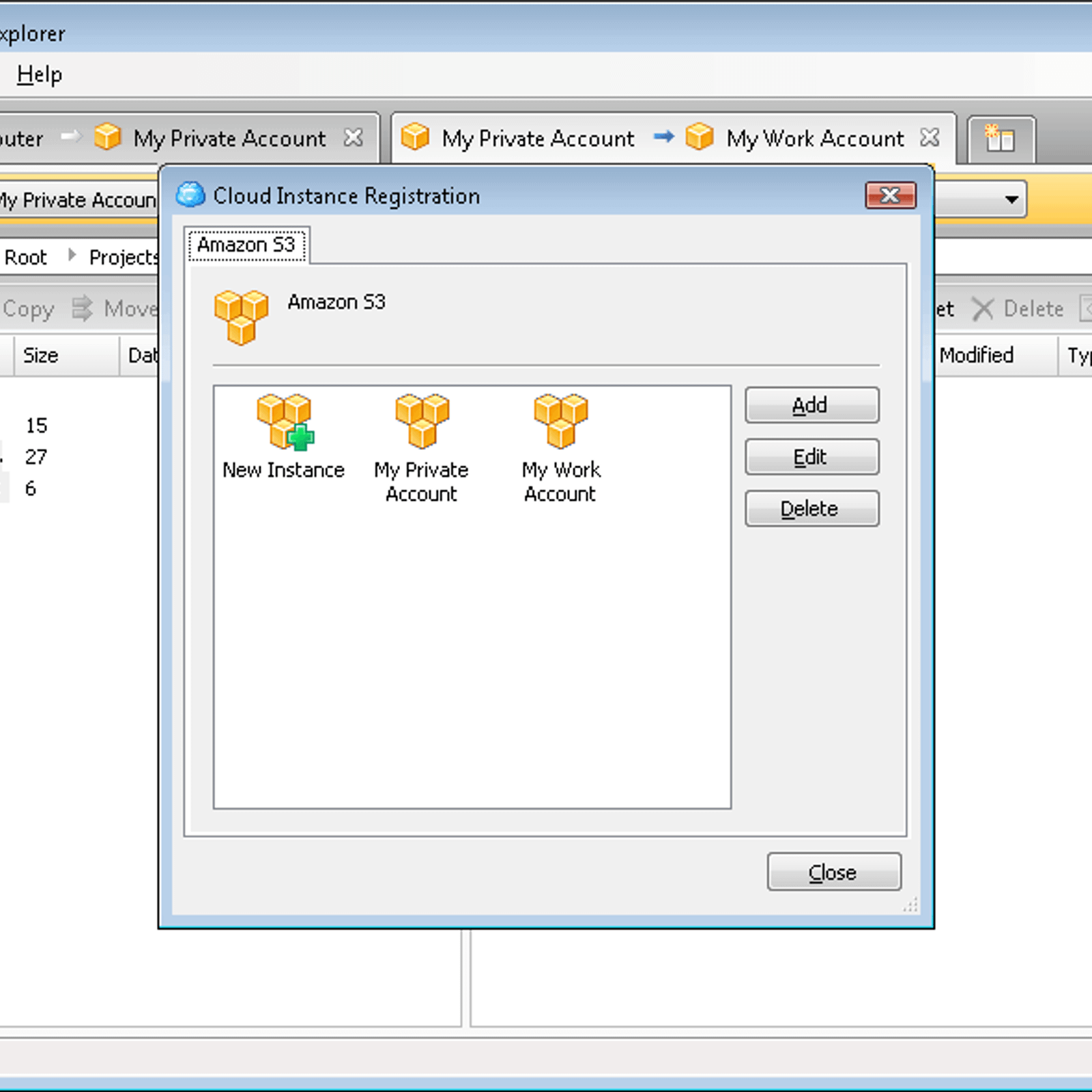Switch to the Amazon S3 tab

246,245
